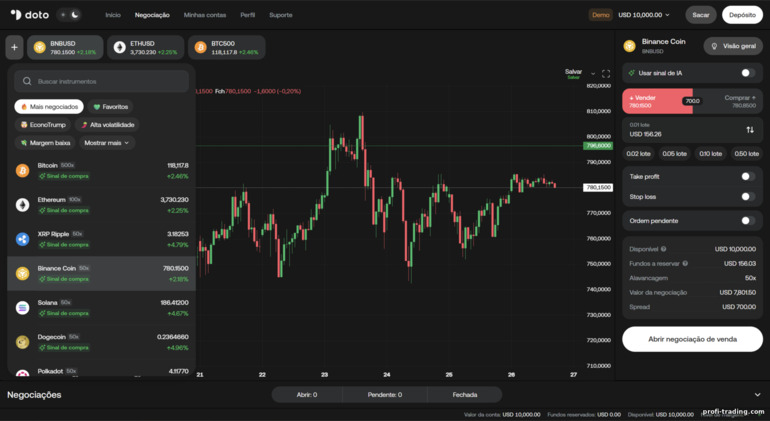Image resolution: width=770 pixels, height=421 pixels.
Task: Select the Comprar side
Action: coord(728,101)
